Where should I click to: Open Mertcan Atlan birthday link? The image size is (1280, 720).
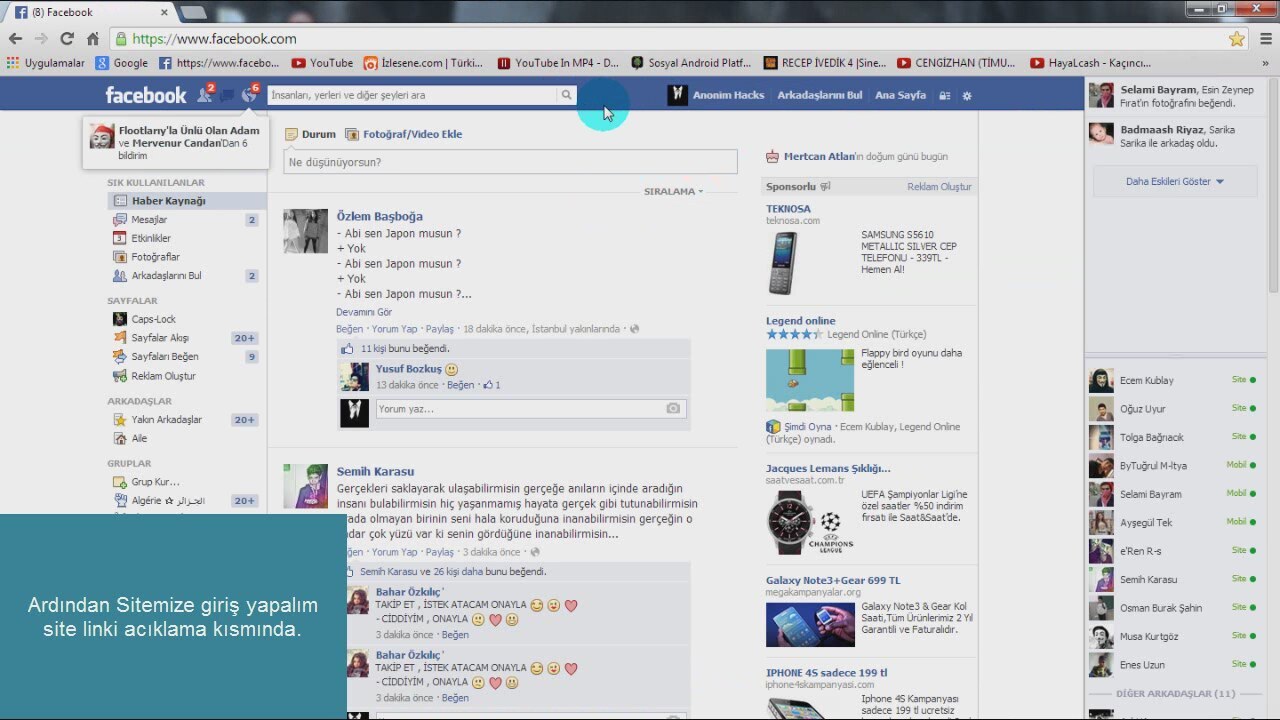pos(819,157)
